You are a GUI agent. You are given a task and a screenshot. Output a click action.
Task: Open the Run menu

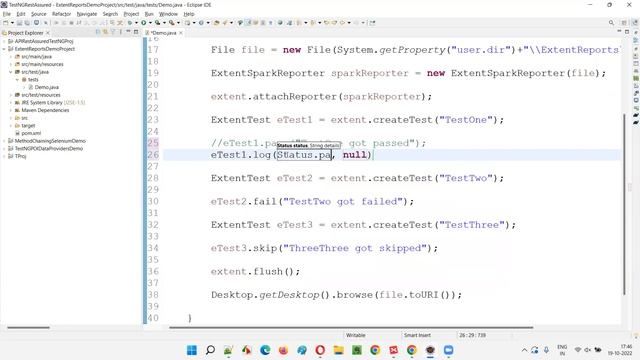(149, 14)
